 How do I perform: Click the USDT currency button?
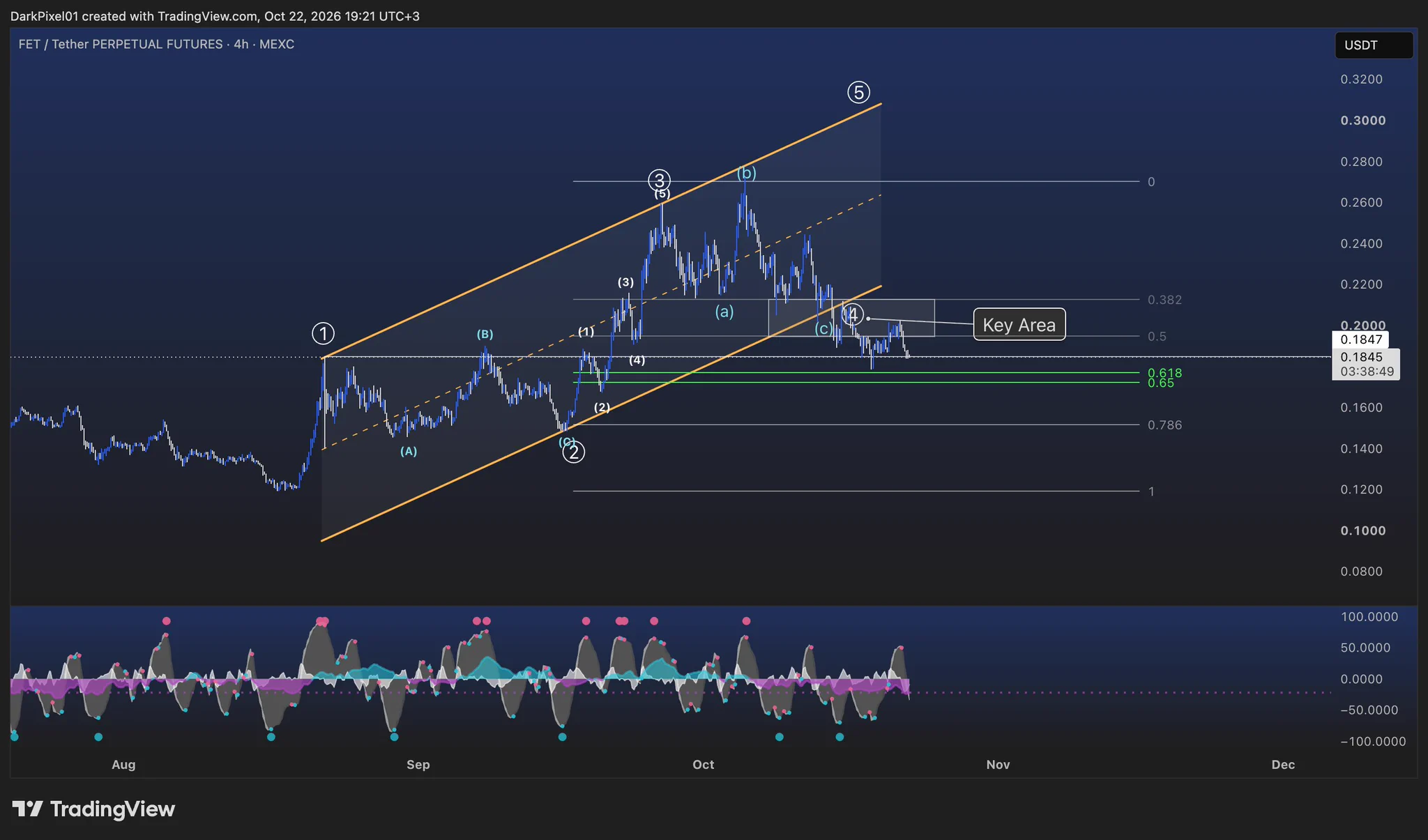1374,45
